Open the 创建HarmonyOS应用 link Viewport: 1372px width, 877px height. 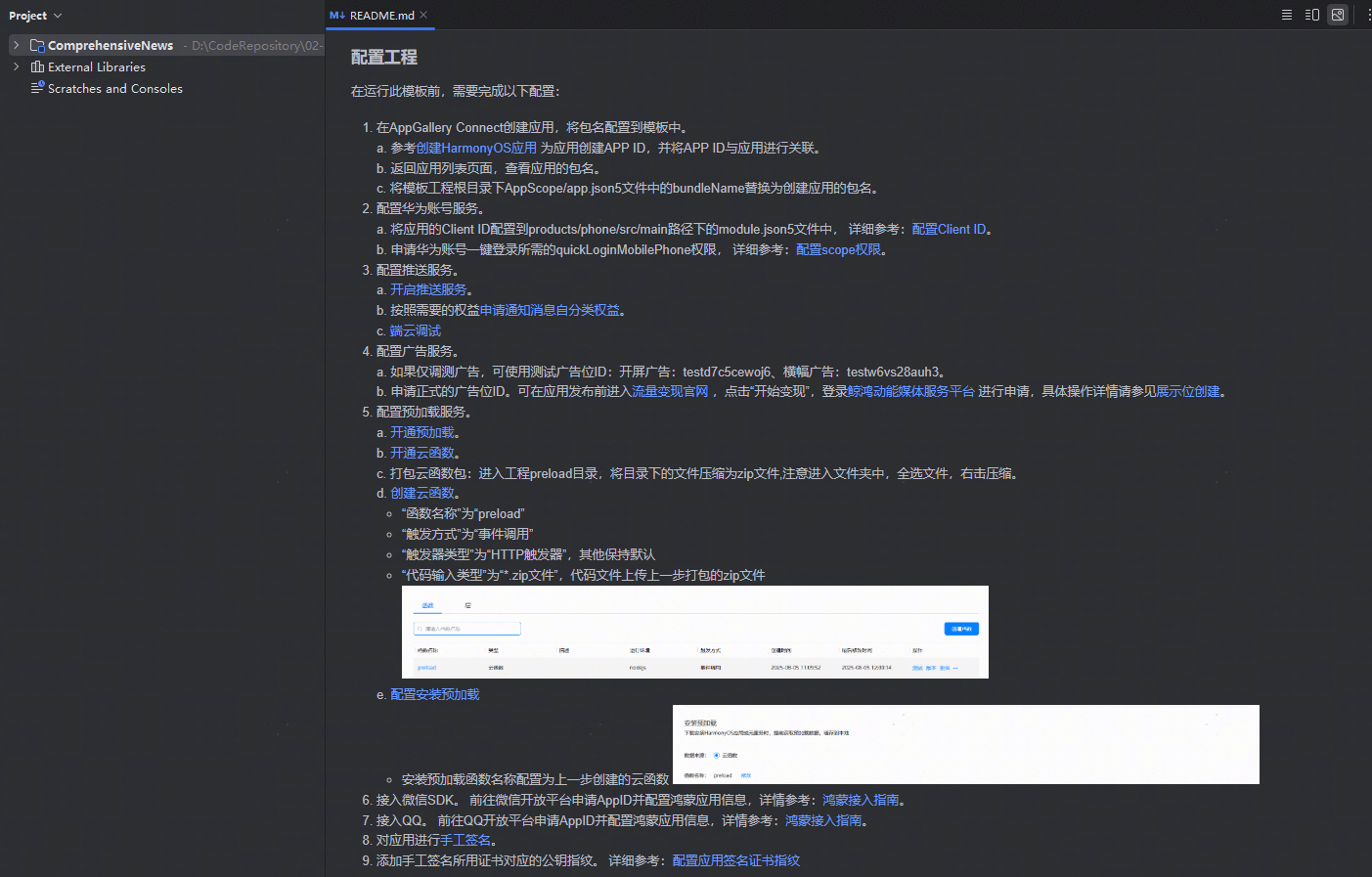pos(476,148)
